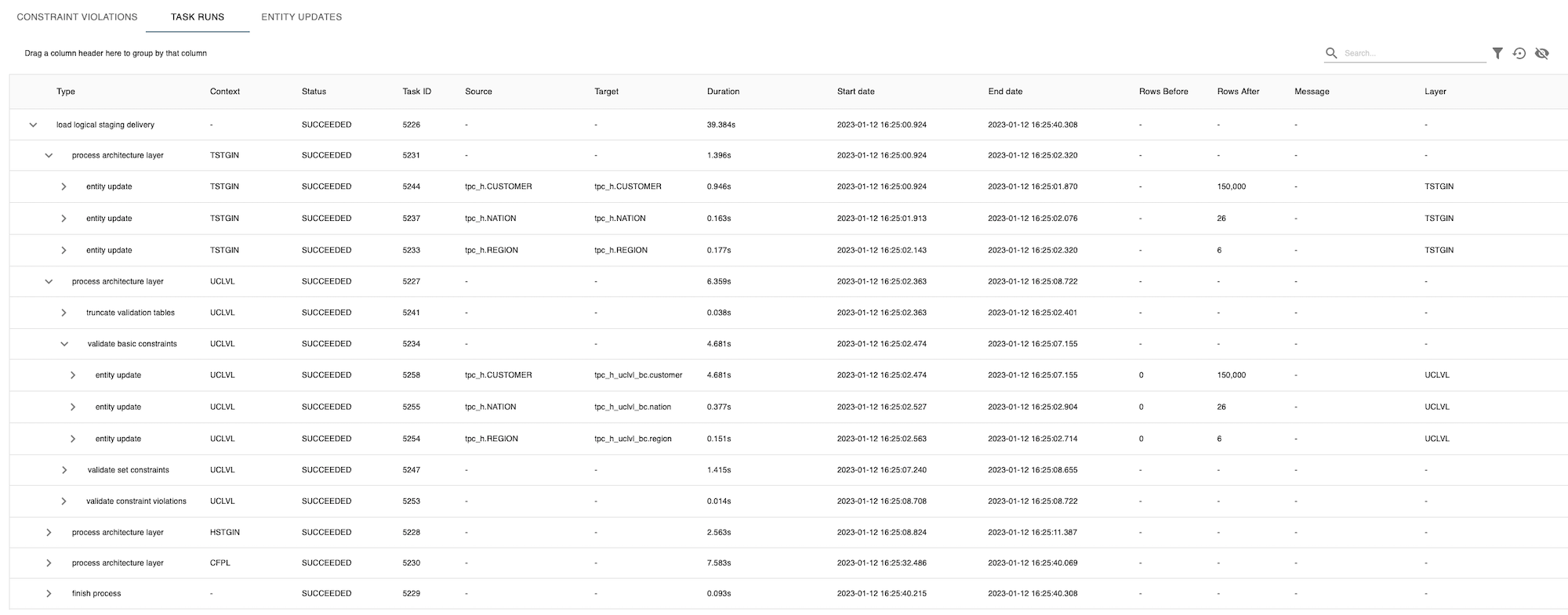Sort by Status column header
The image size is (1568, 615).
(314, 92)
